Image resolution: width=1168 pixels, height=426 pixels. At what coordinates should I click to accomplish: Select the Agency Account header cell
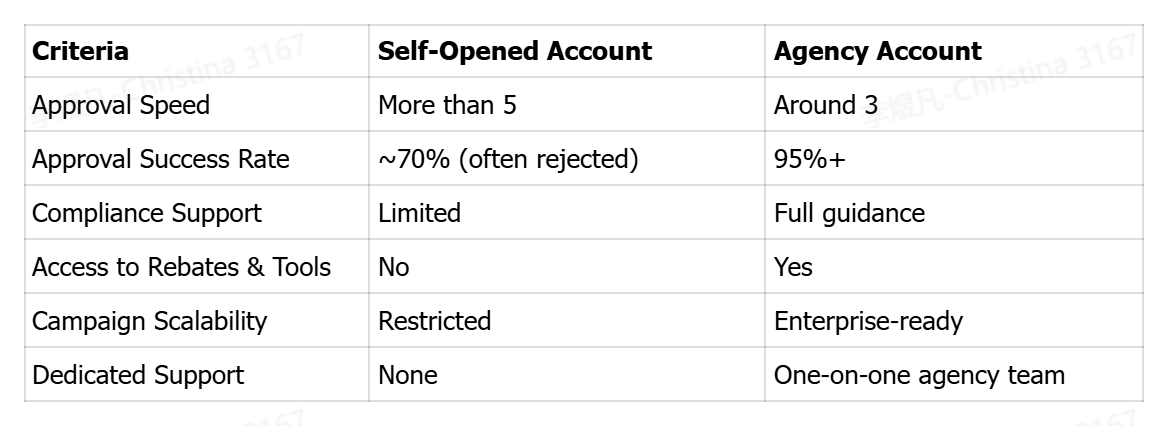(877, 52)
